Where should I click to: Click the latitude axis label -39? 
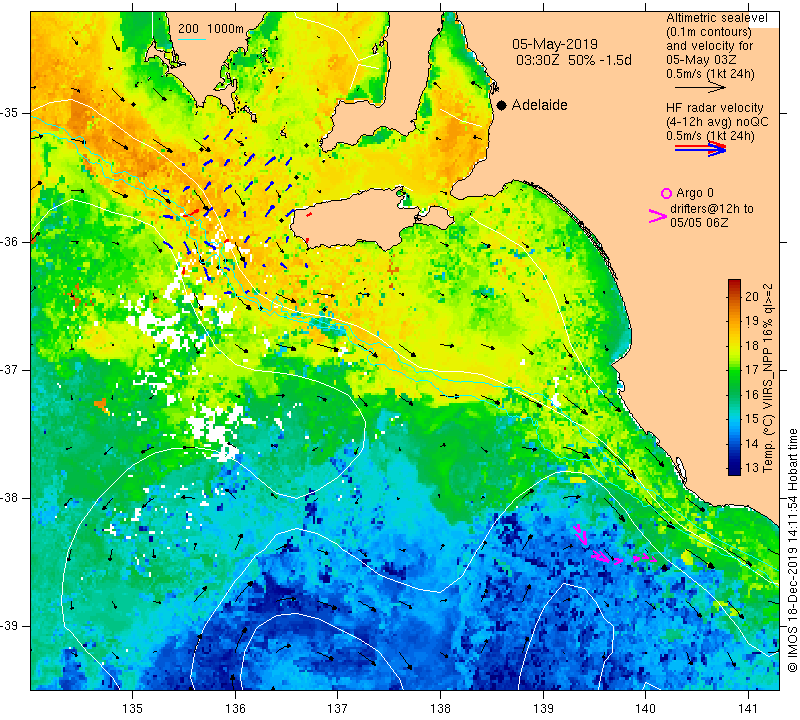(x=9, y=626)
